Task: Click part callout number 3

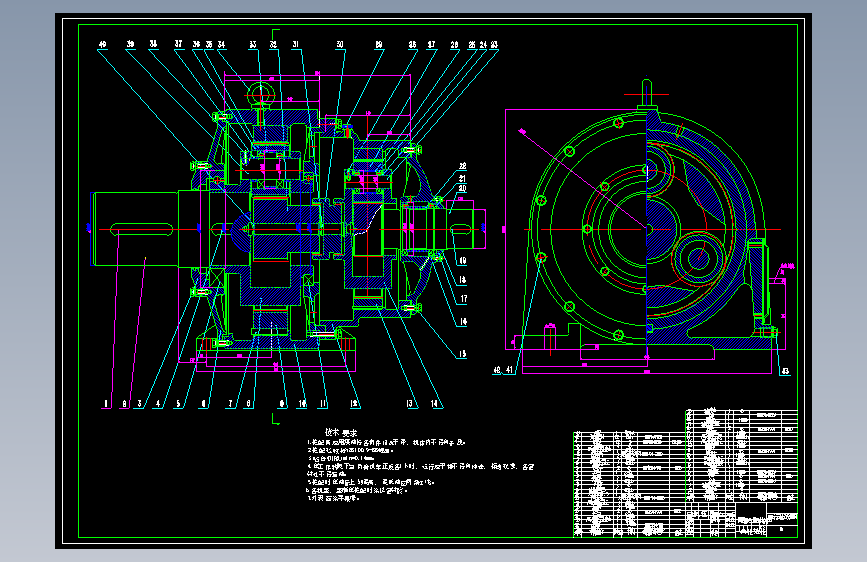Action: pos(139,404)
